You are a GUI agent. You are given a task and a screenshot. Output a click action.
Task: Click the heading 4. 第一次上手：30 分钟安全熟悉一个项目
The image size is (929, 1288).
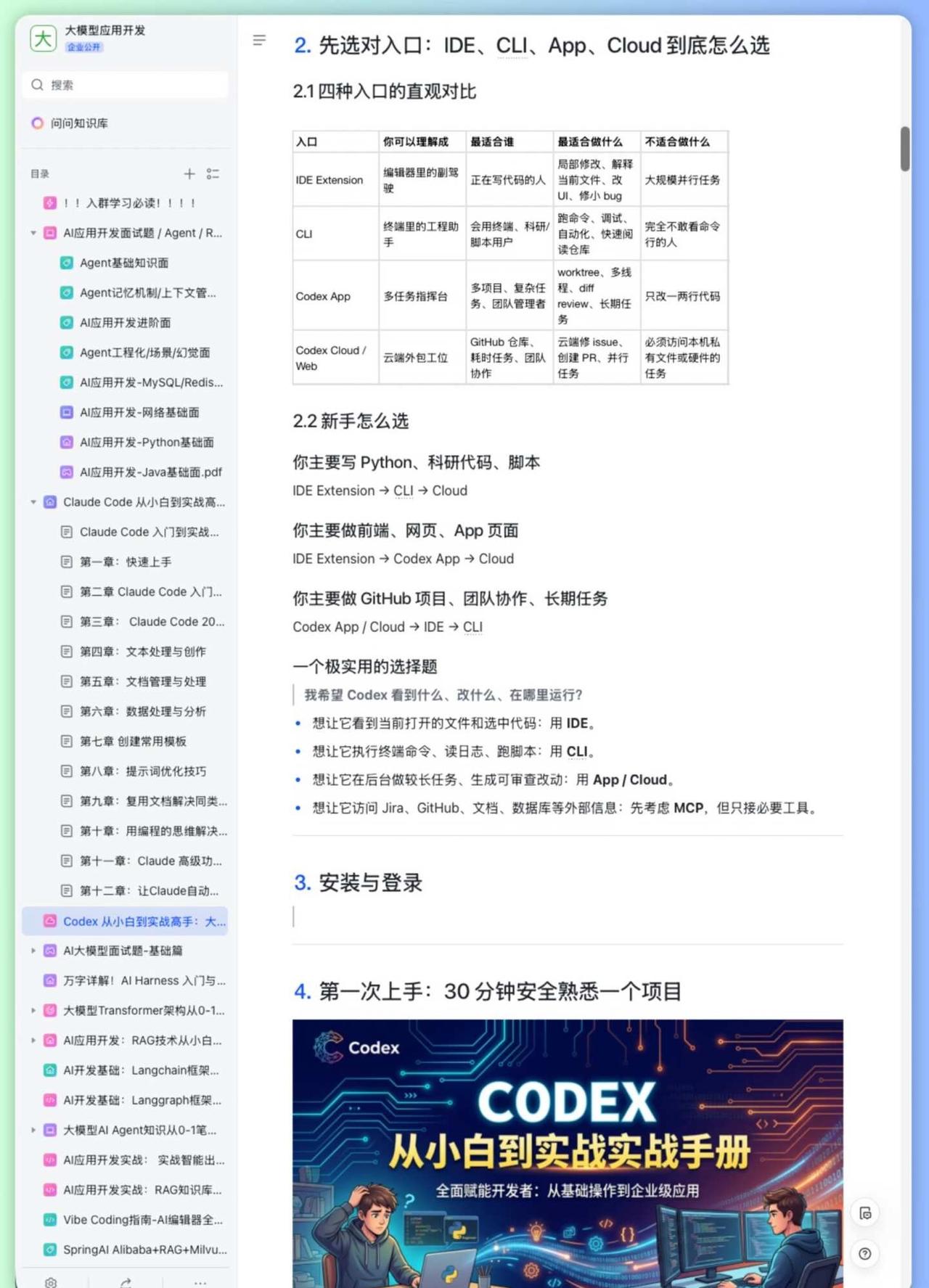click(488, 991)
